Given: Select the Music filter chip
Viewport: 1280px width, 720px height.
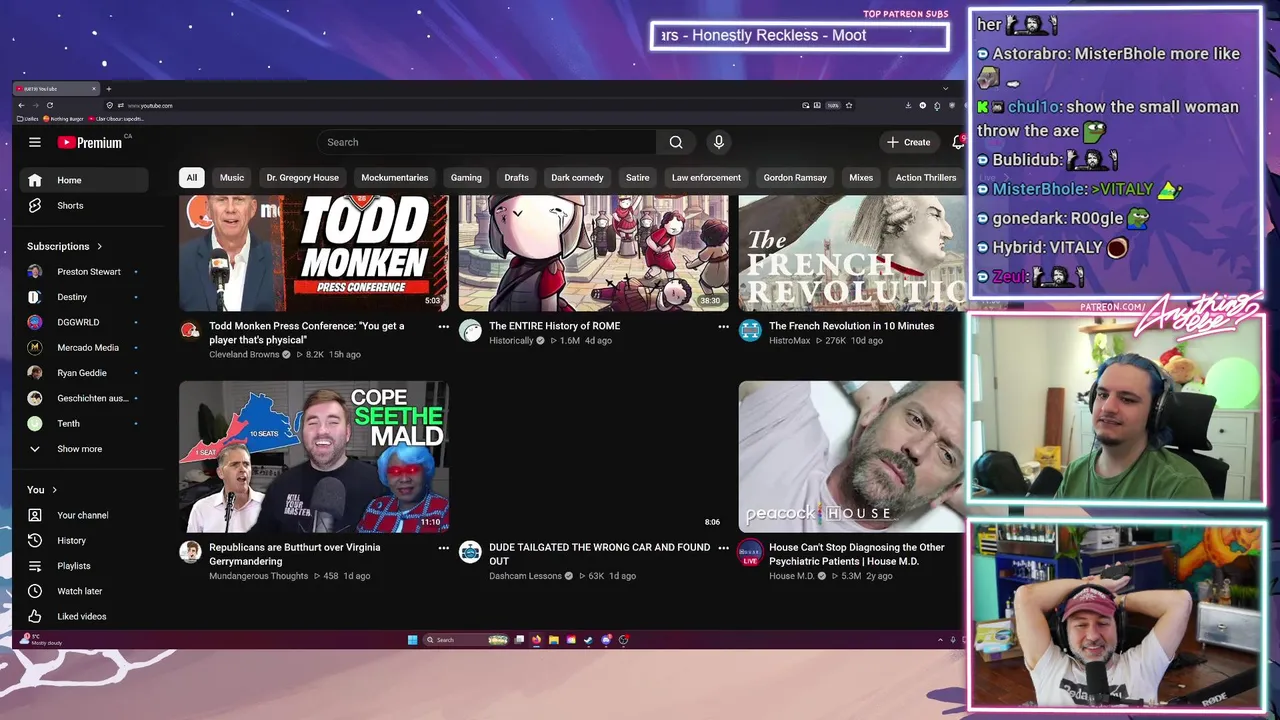Looking at the screenshot, I should point(232,178).
